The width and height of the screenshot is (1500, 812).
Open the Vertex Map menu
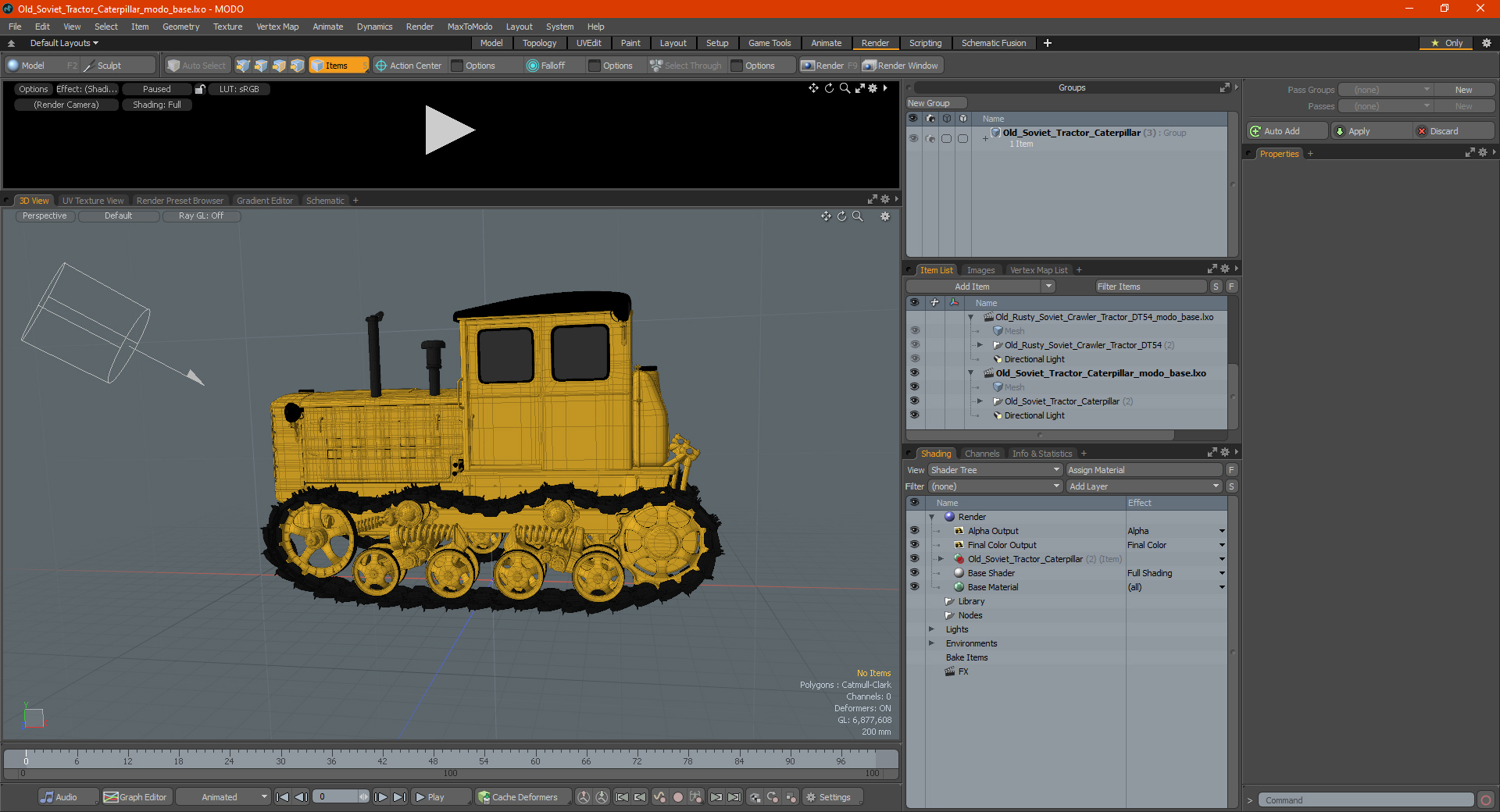277,27
